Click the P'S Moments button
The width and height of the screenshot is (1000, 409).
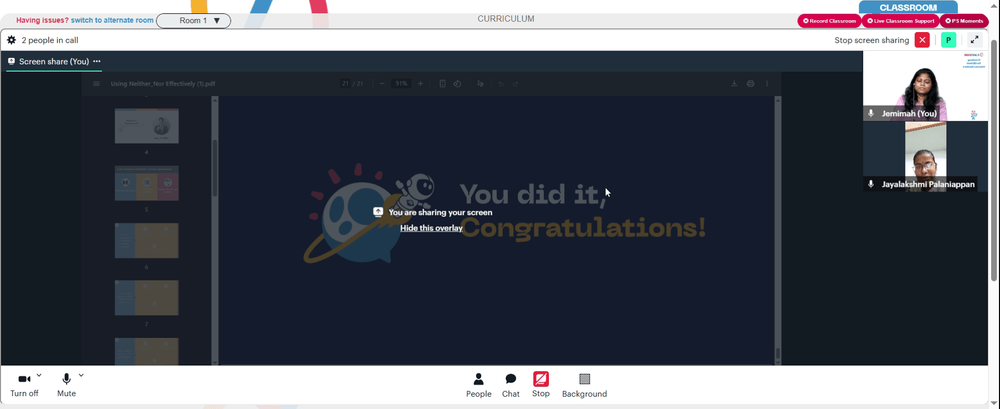point(964,21)
